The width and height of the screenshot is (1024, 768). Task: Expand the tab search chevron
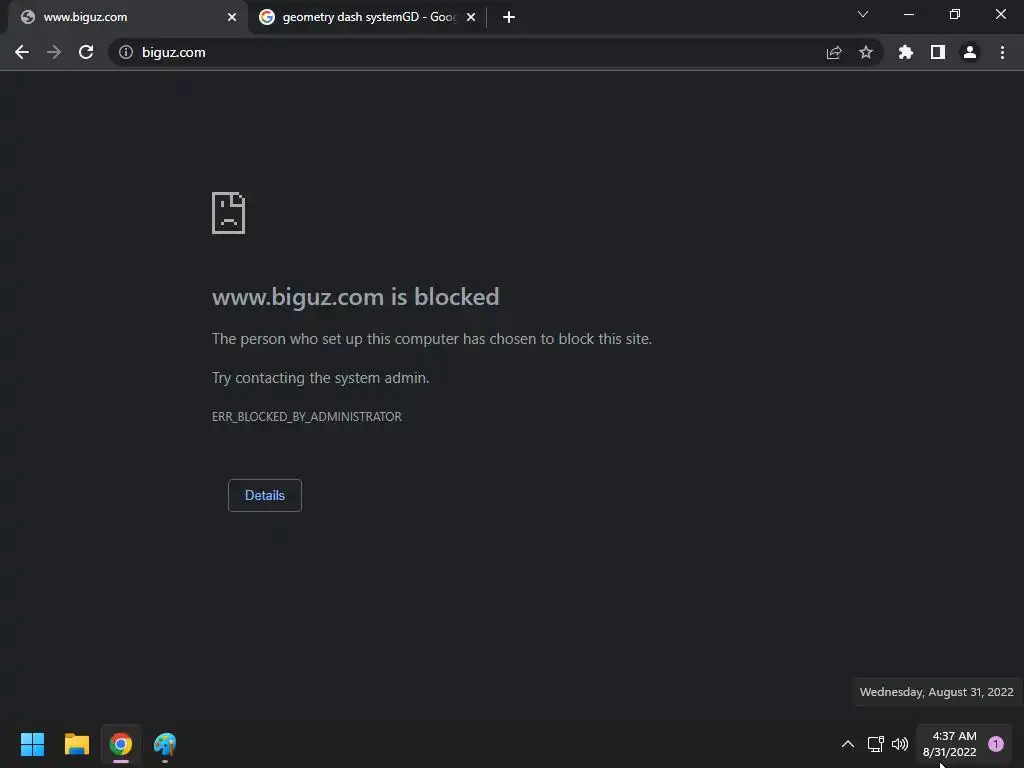(863, 14)
